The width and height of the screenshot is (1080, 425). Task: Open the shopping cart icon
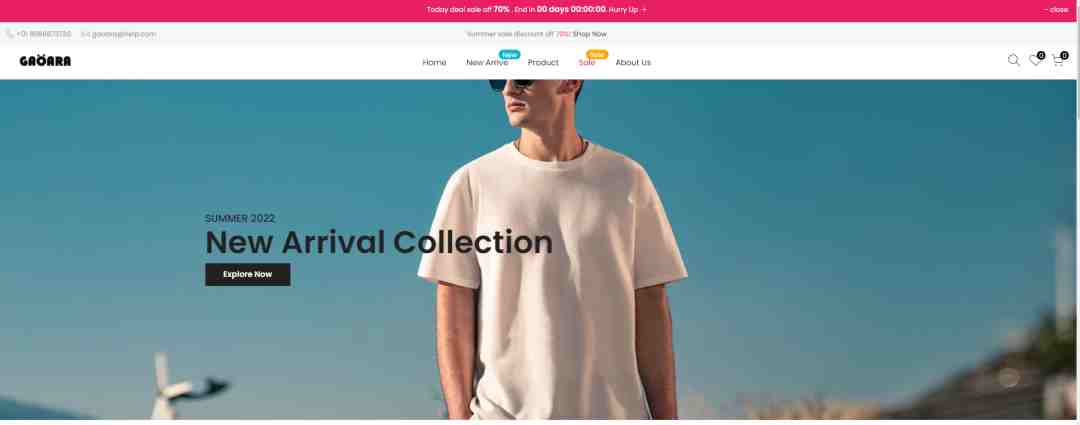(x=1057, y=61)
